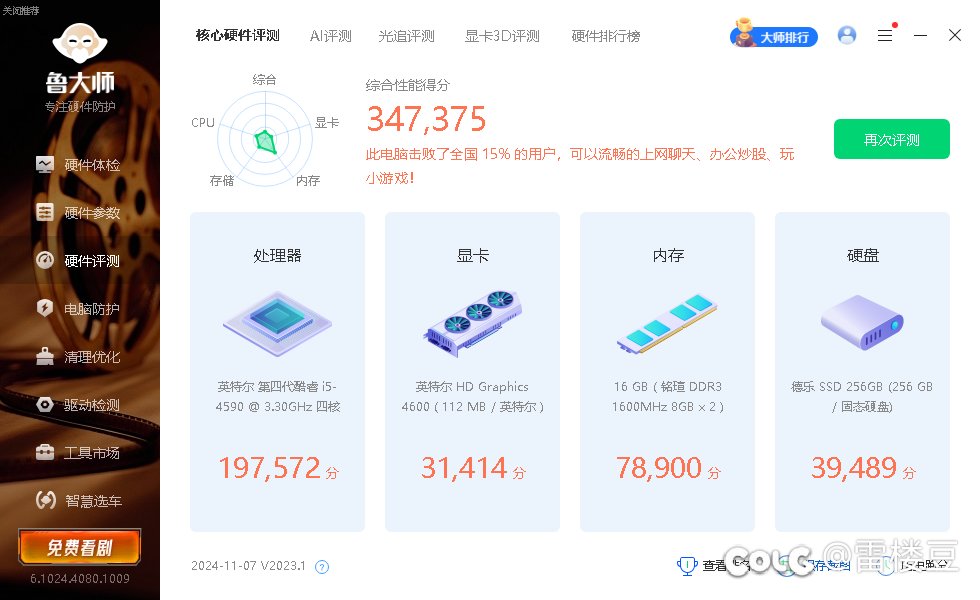Open the 电脑防护 shield icon in sidebar
This screenshot has height=600, width=980.
pyautogui.click(x=45, y=308)
